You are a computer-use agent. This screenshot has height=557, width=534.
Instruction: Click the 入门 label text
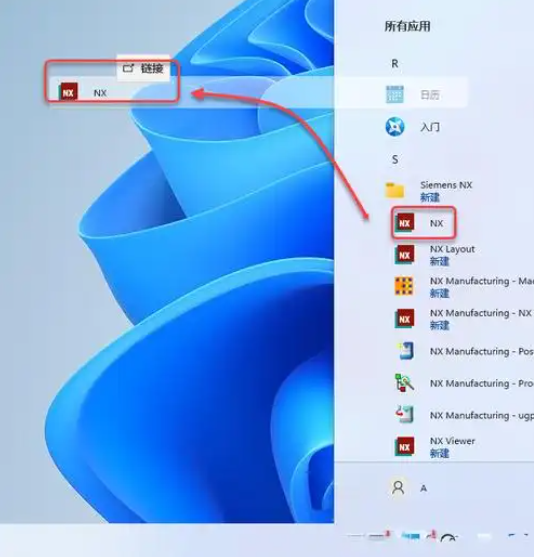(x=430, y=127)
